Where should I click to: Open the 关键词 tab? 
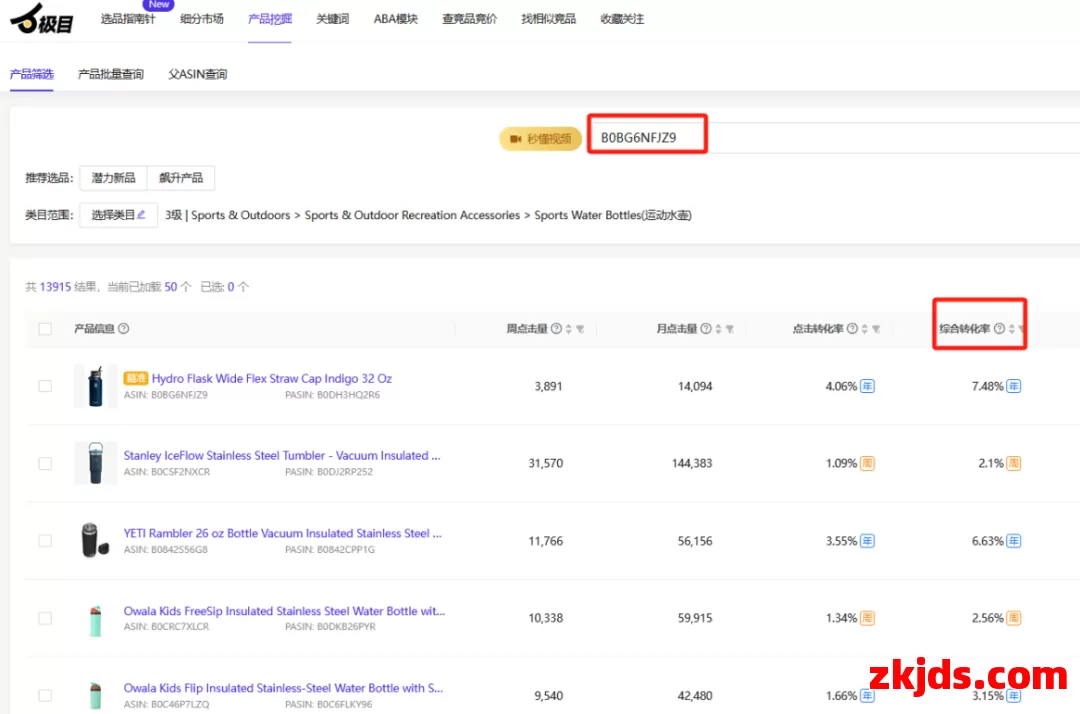[x=333, y=19]
